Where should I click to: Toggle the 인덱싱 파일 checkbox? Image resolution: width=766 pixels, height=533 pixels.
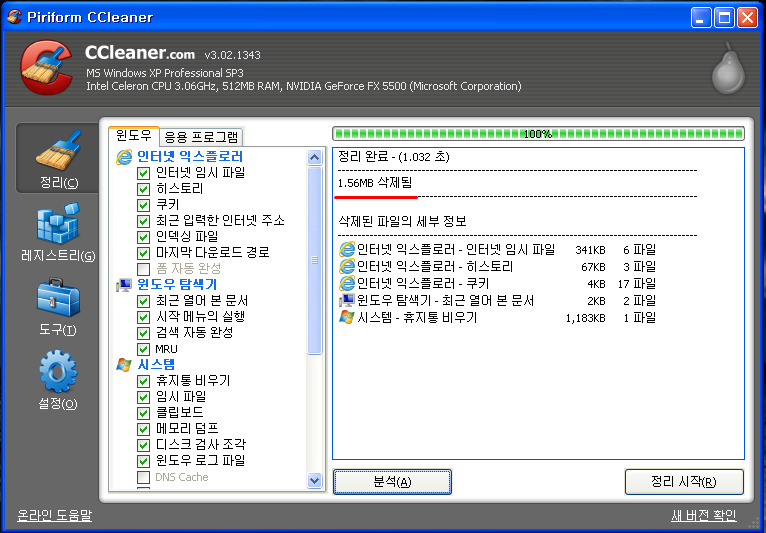143,237
